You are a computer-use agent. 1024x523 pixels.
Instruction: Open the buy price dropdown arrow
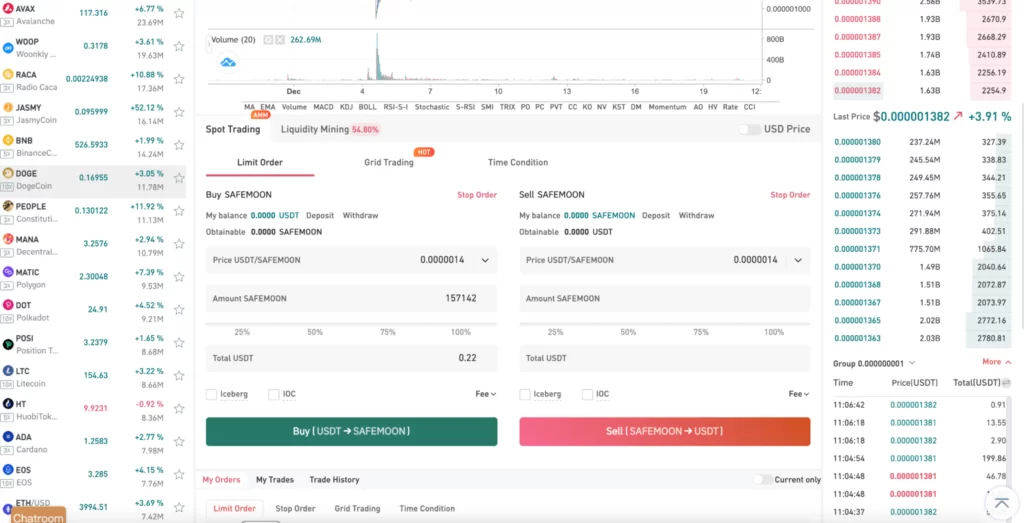pos(485,260)
